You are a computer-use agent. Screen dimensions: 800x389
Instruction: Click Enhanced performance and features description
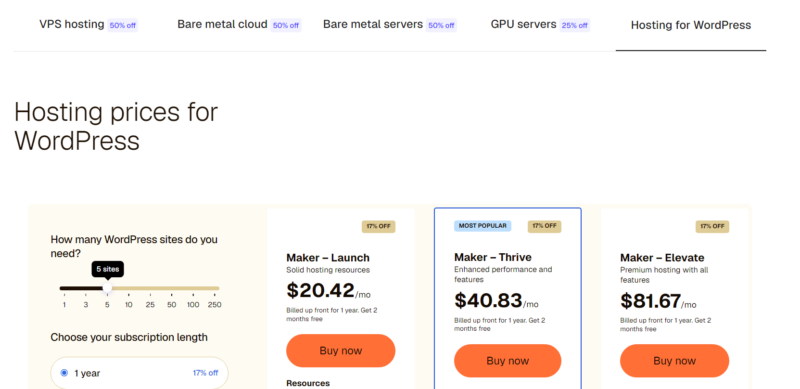click(503, 274)
